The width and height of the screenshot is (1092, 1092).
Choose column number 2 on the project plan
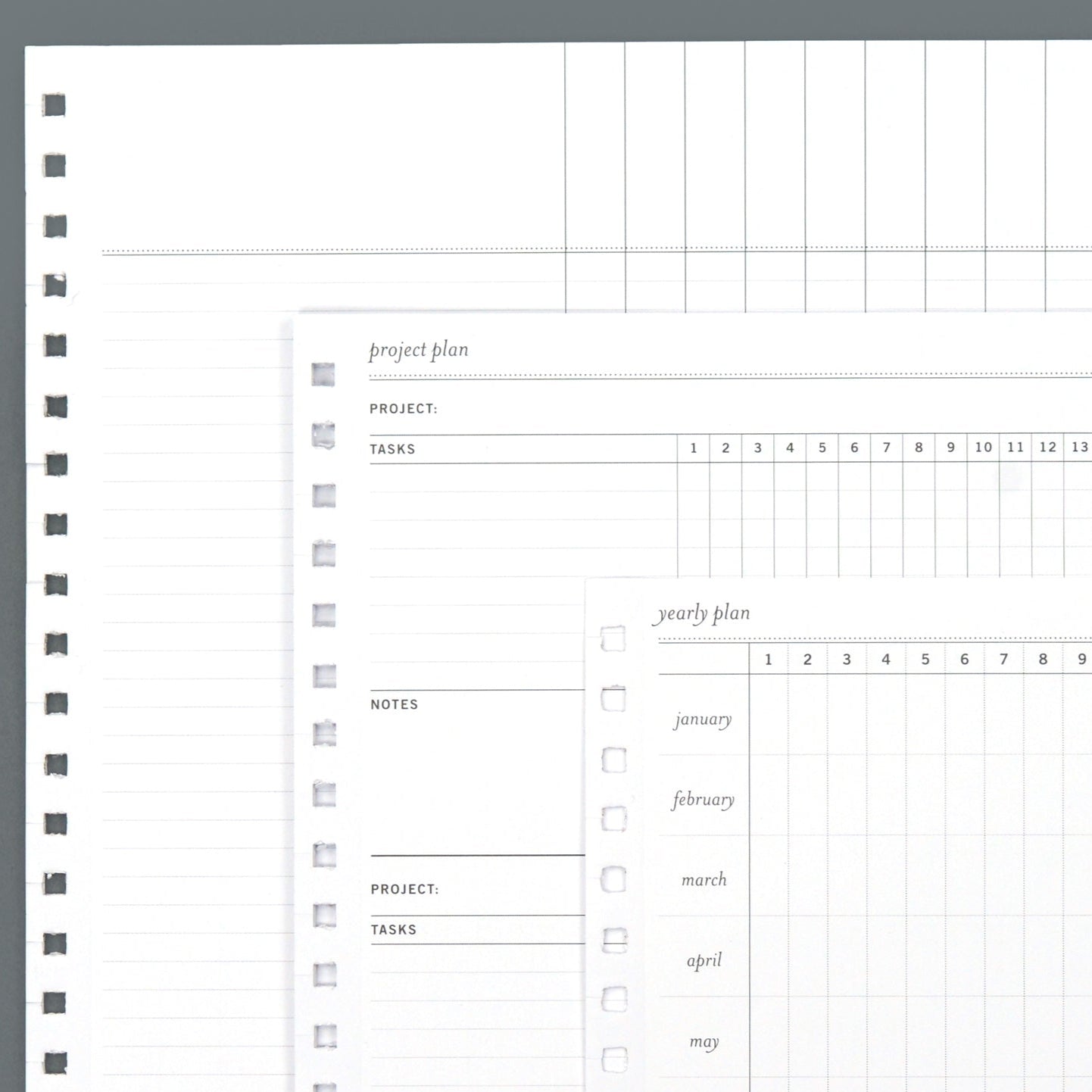tap(725, 448)
